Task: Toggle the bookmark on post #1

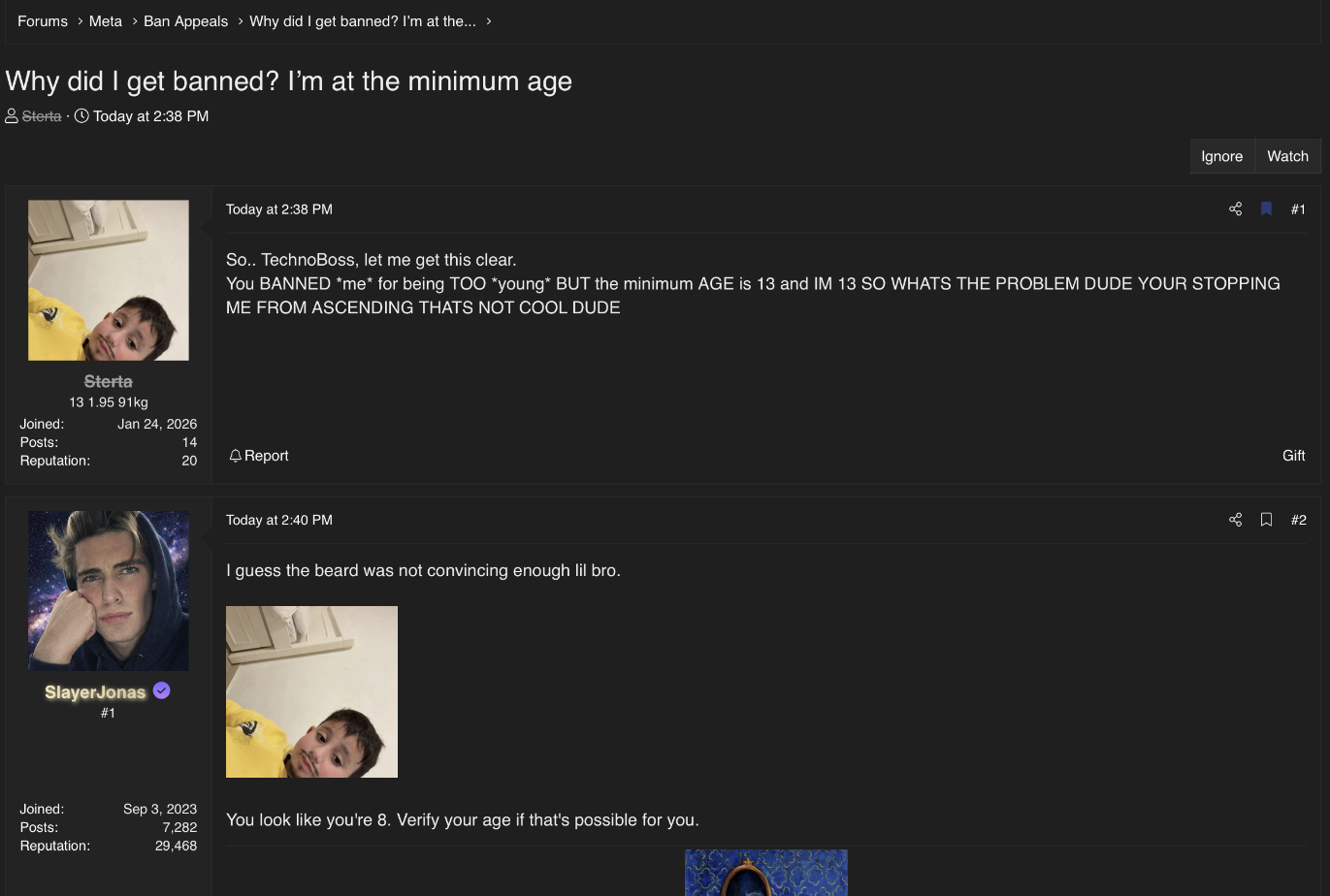Action: point(1266,209)
